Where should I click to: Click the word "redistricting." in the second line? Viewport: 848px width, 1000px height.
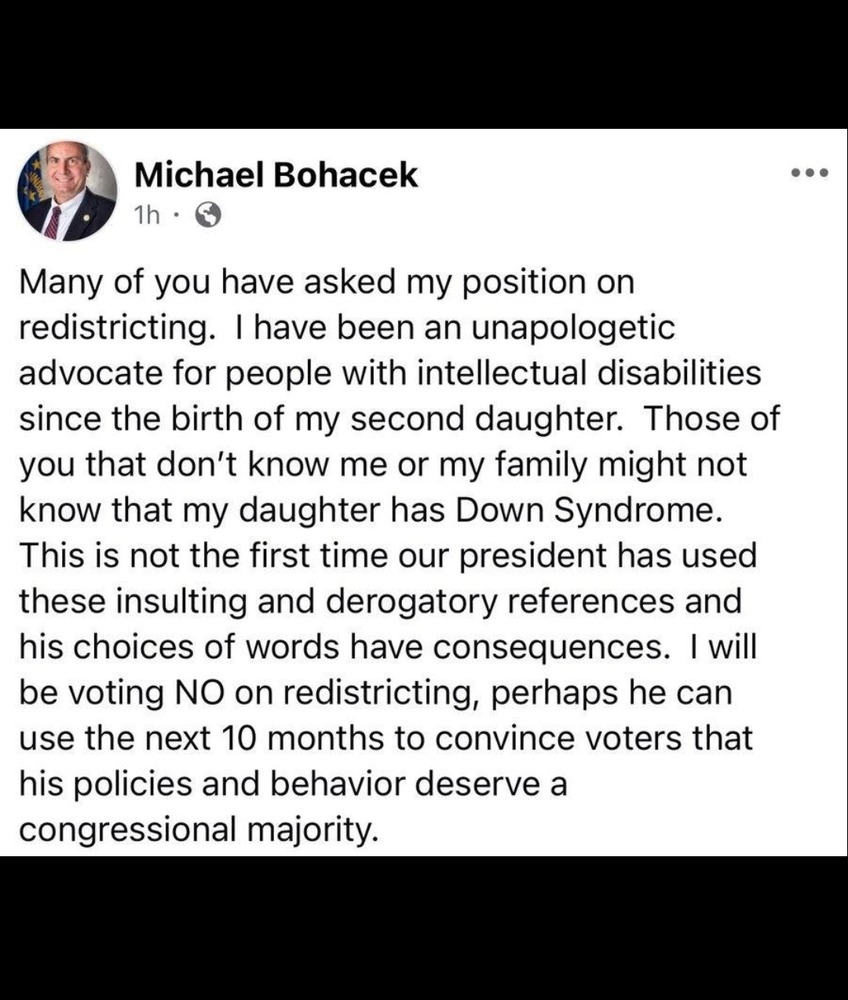[111, 329]
